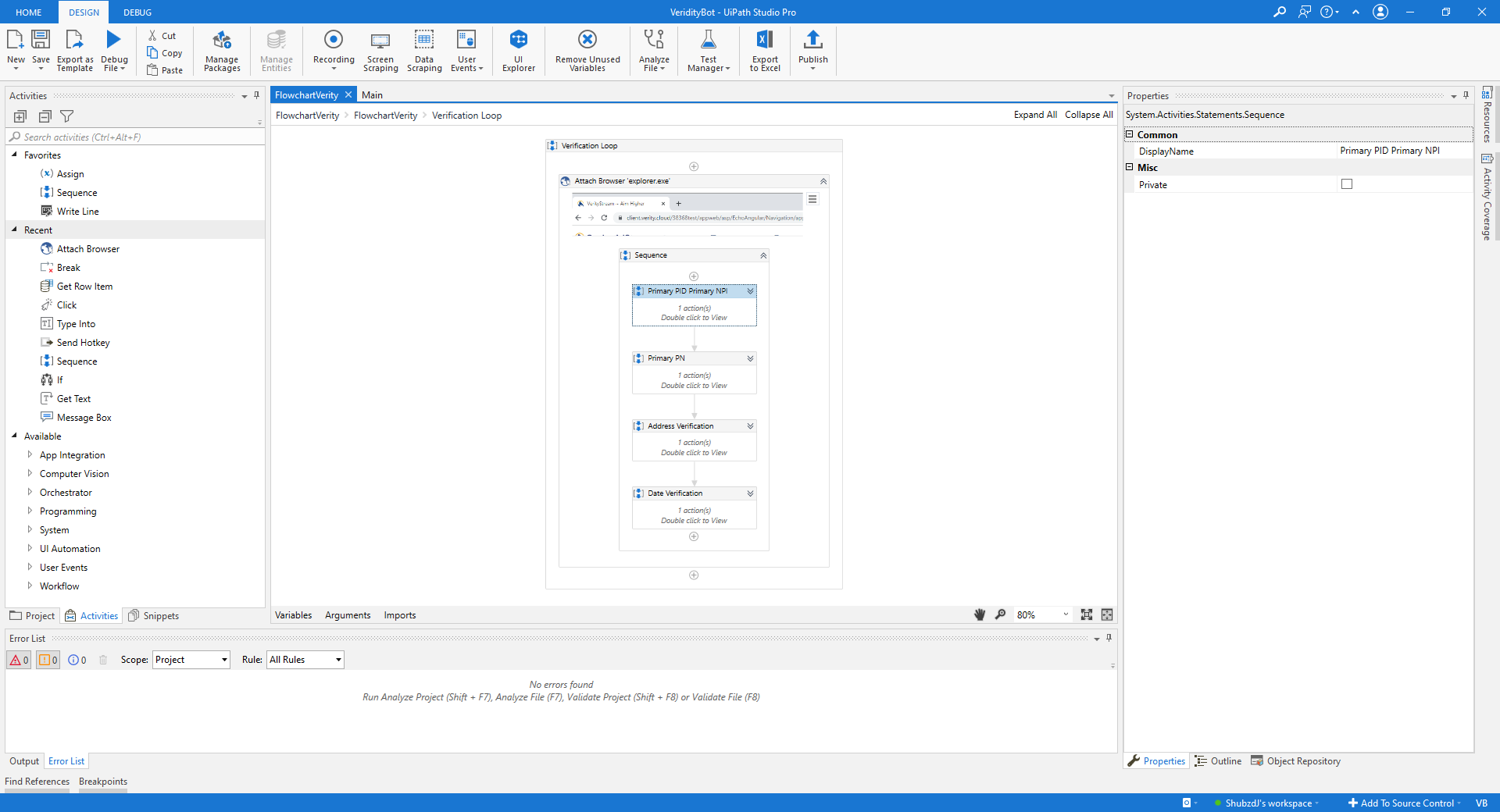
Task: Click Remove Unused Variables
Action: coord(587,50)
